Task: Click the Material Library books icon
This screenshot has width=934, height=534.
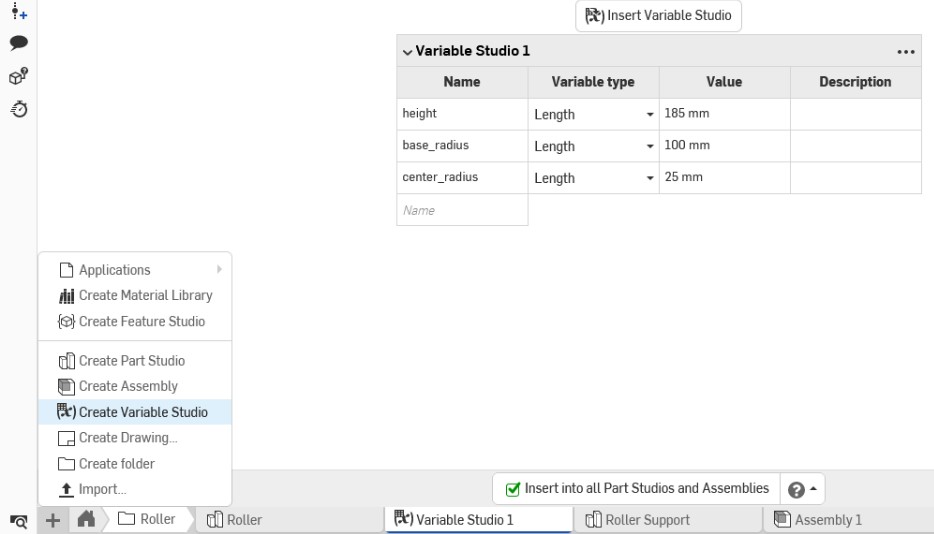Action: (x=66, y=296)
